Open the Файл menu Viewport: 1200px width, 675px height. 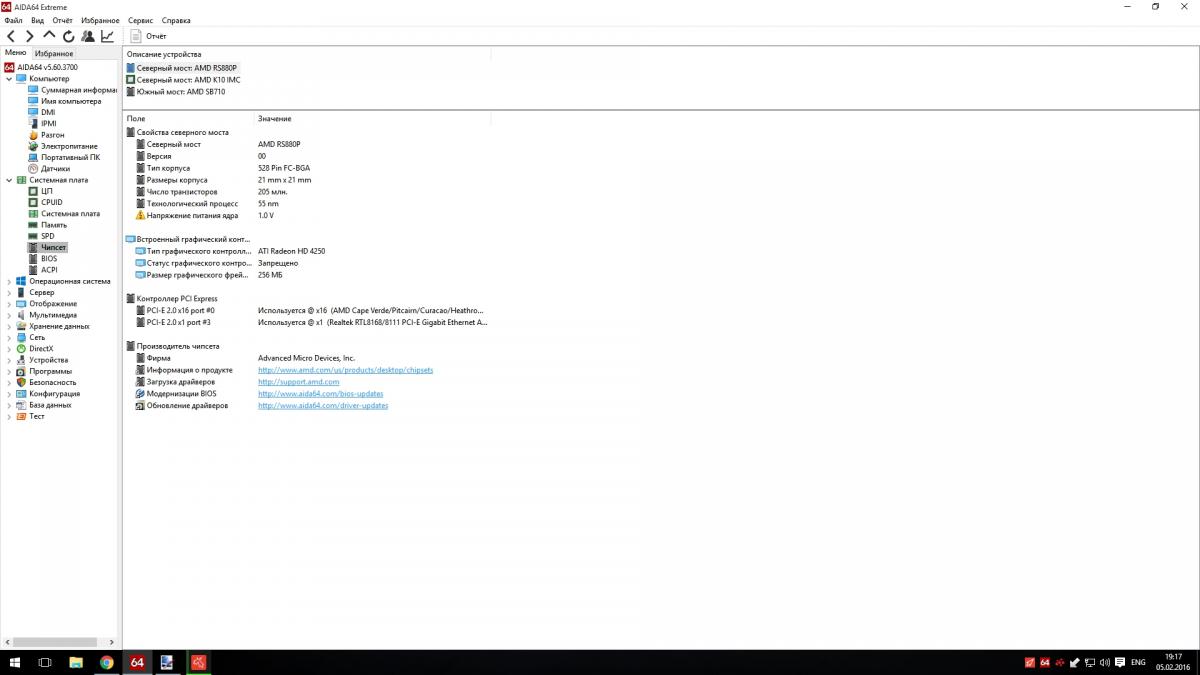tap(13, 20)
